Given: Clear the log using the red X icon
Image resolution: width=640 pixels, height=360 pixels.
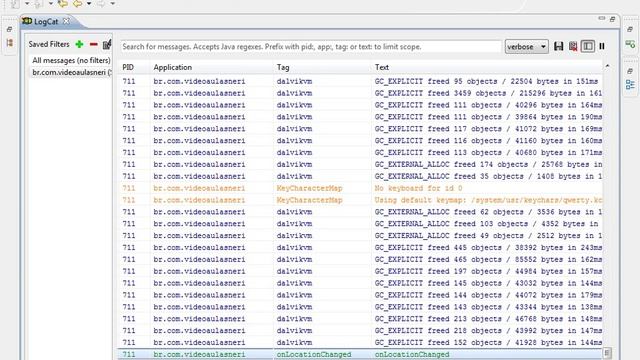Looking at the screenshot, I should pos(573,47).
